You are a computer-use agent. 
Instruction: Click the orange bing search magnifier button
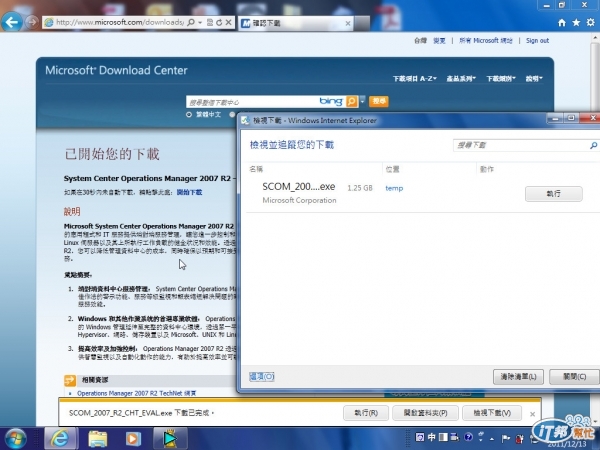pos(351,101)
